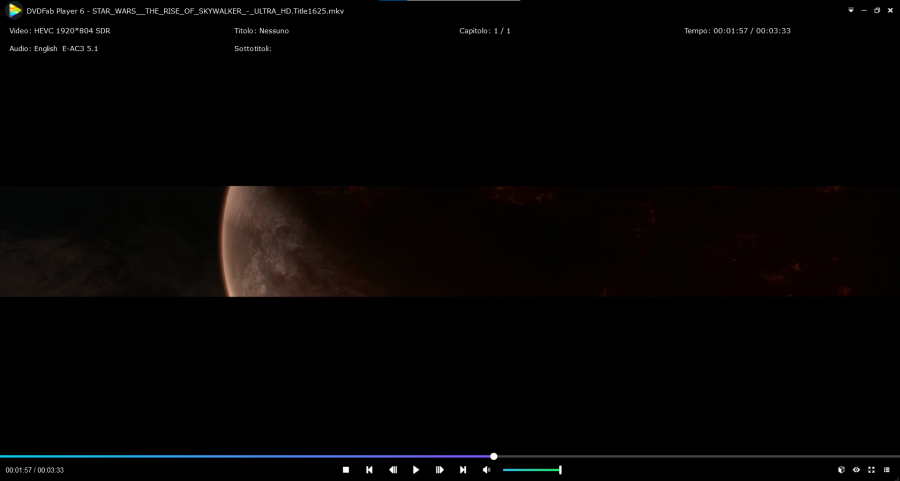Click the video frame showing the planet
The width and height of the screenshot is (900, 481).
(x=450, y=241)
